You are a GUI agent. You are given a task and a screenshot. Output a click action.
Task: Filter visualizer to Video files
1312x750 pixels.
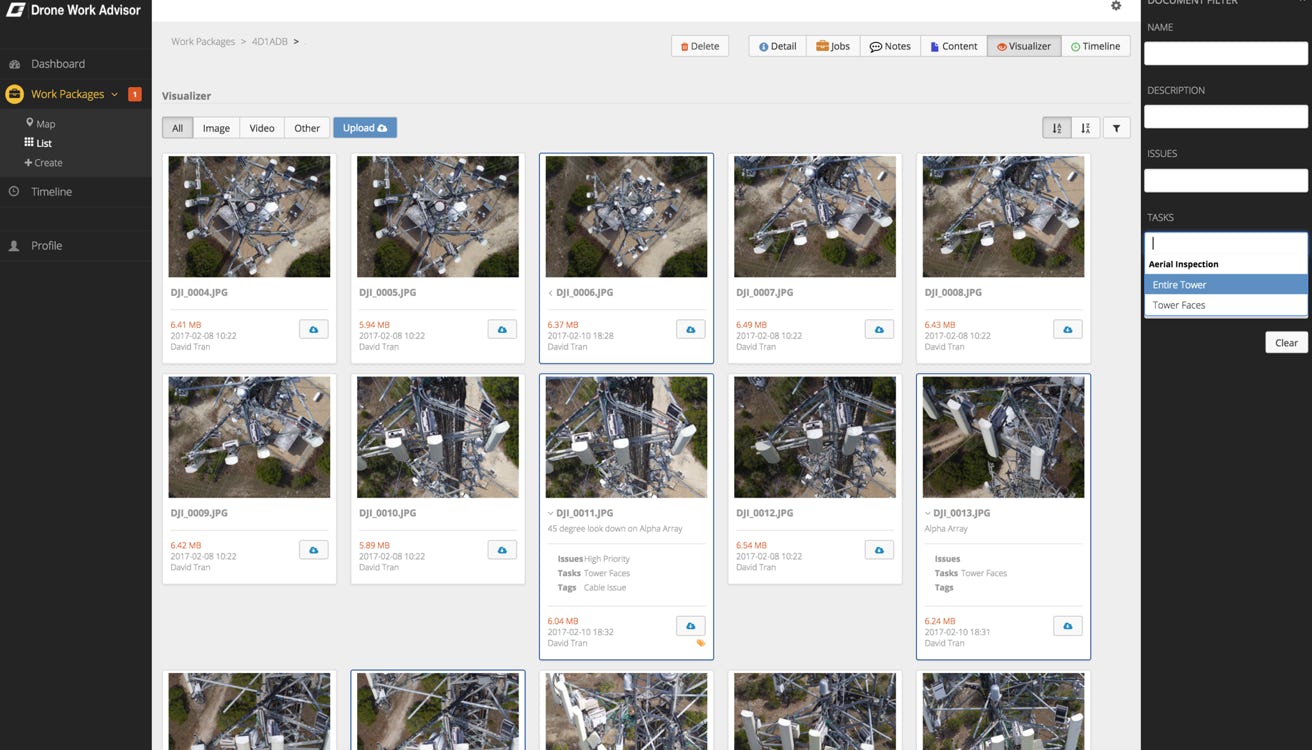(x=262, y=128)
